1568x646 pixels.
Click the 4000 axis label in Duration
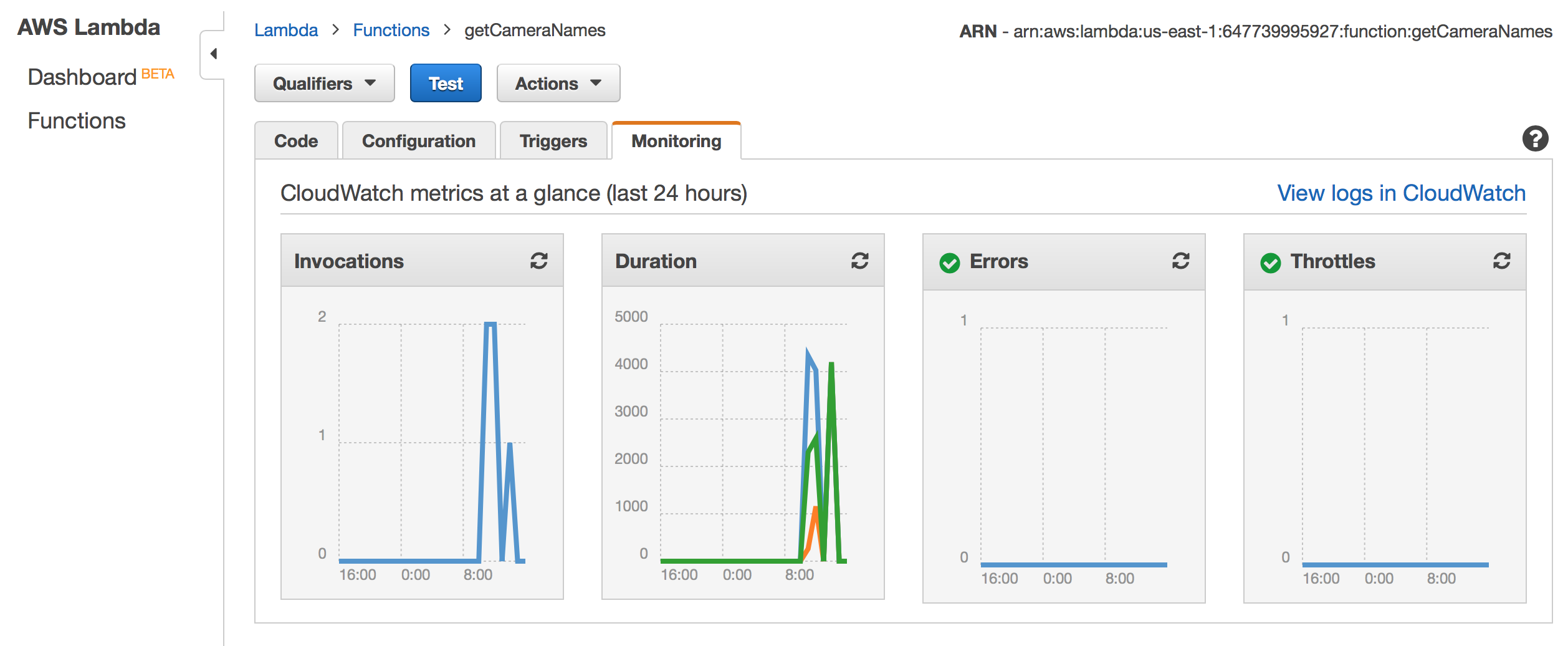point(631,364)
